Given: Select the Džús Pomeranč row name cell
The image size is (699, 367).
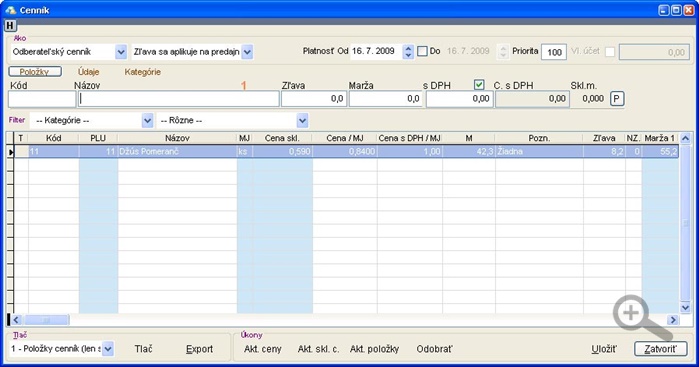Looking at the screenshot, I should (x=177, y=152).
